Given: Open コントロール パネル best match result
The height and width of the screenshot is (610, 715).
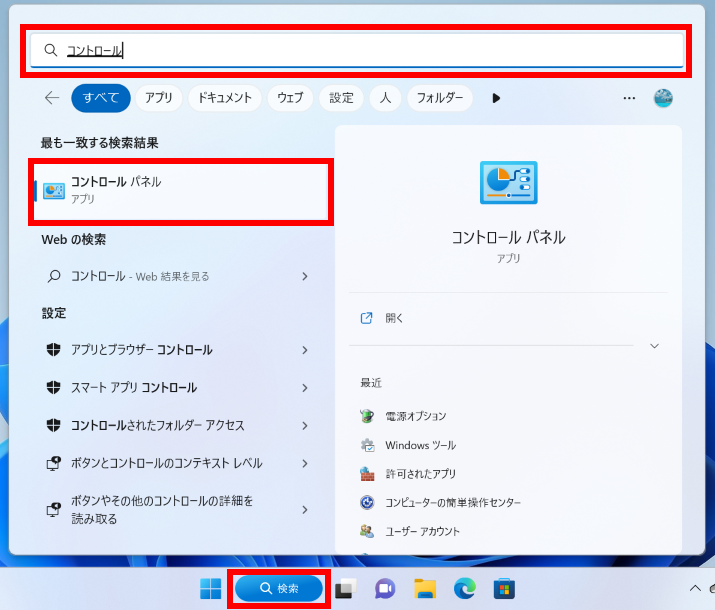Looking at the screenshot, I should pos(181,191).
